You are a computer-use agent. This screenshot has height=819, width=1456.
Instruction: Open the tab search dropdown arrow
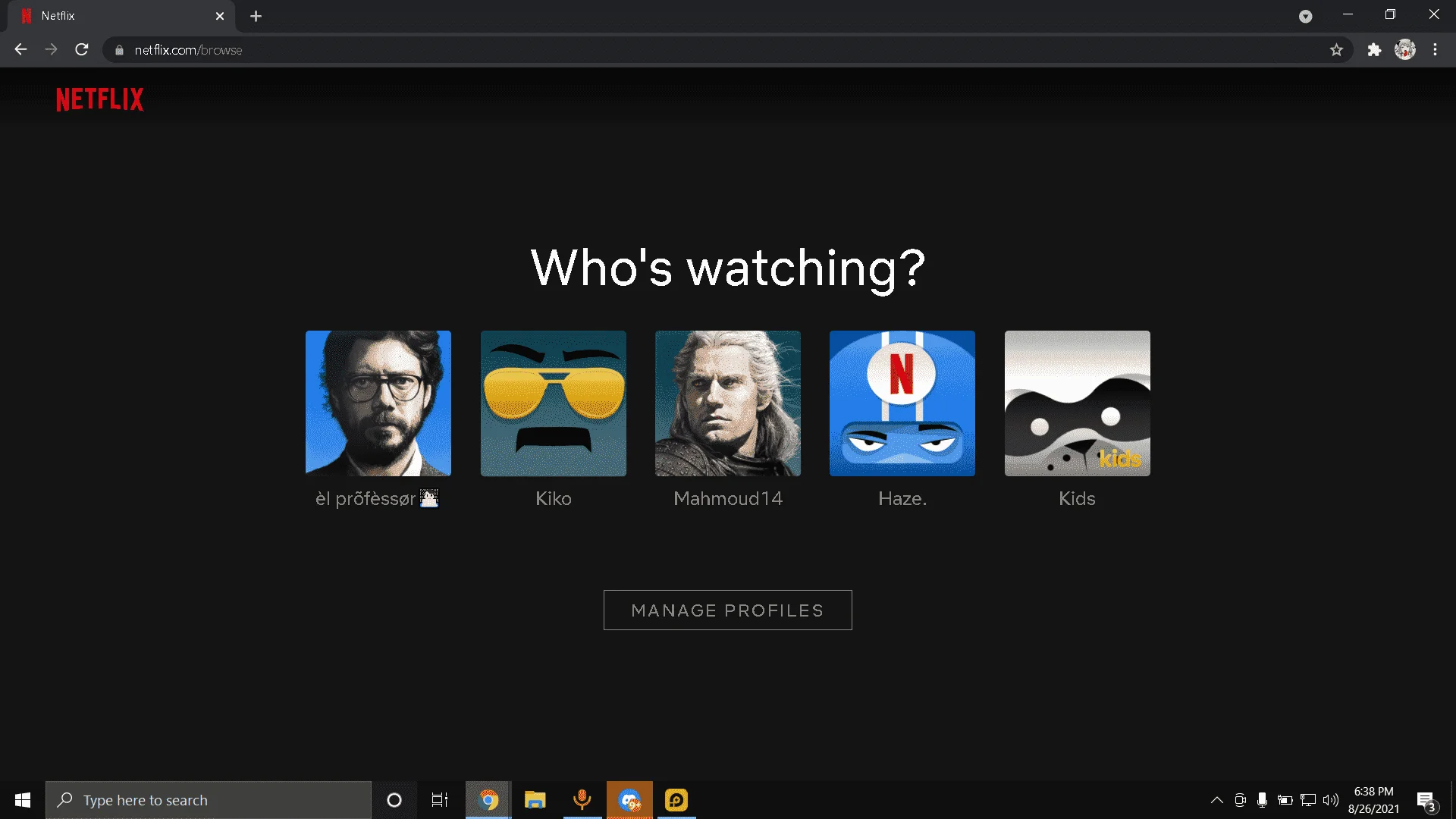click(1305, 17)
